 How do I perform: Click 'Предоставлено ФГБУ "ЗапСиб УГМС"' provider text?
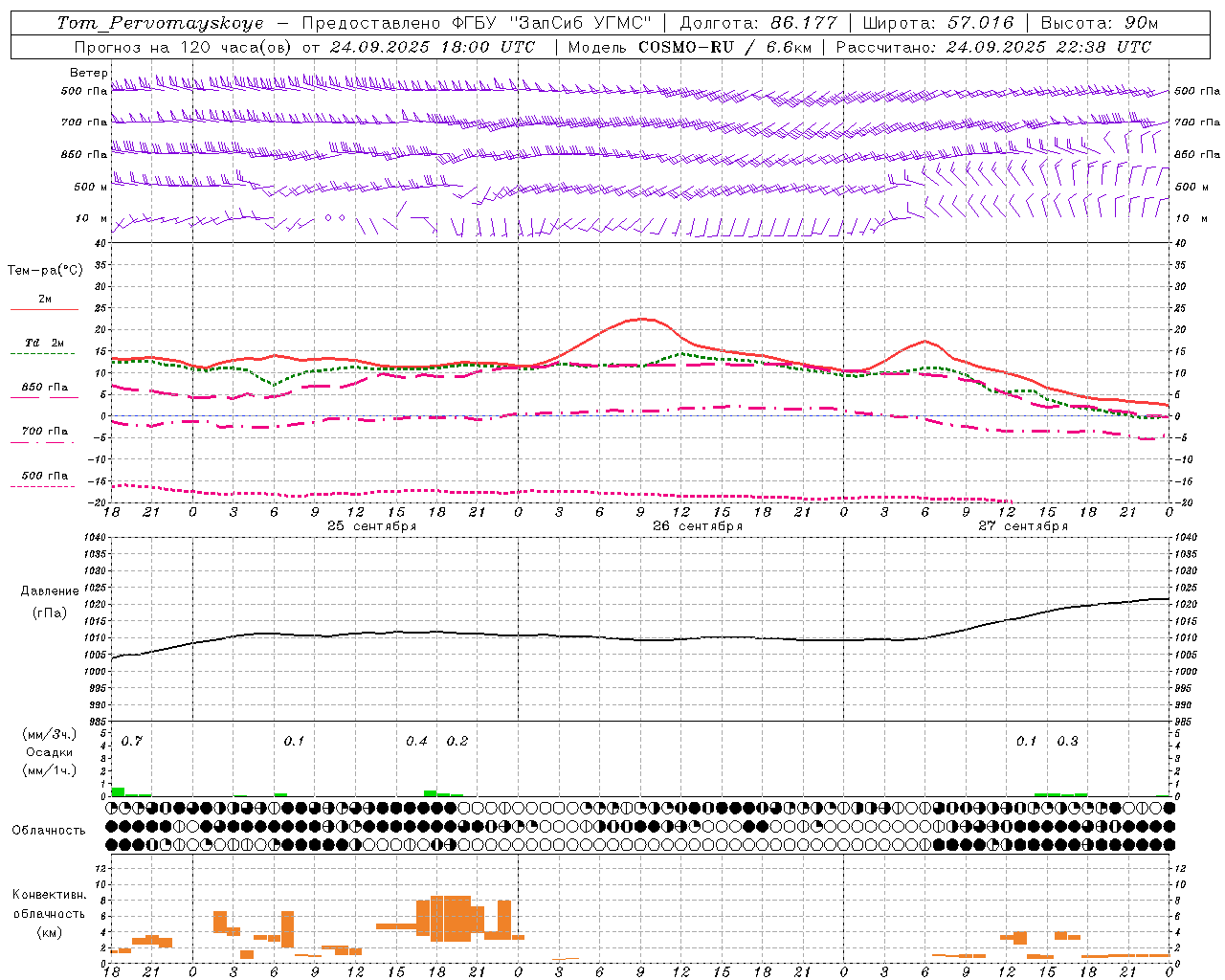[x=478, y=23]
